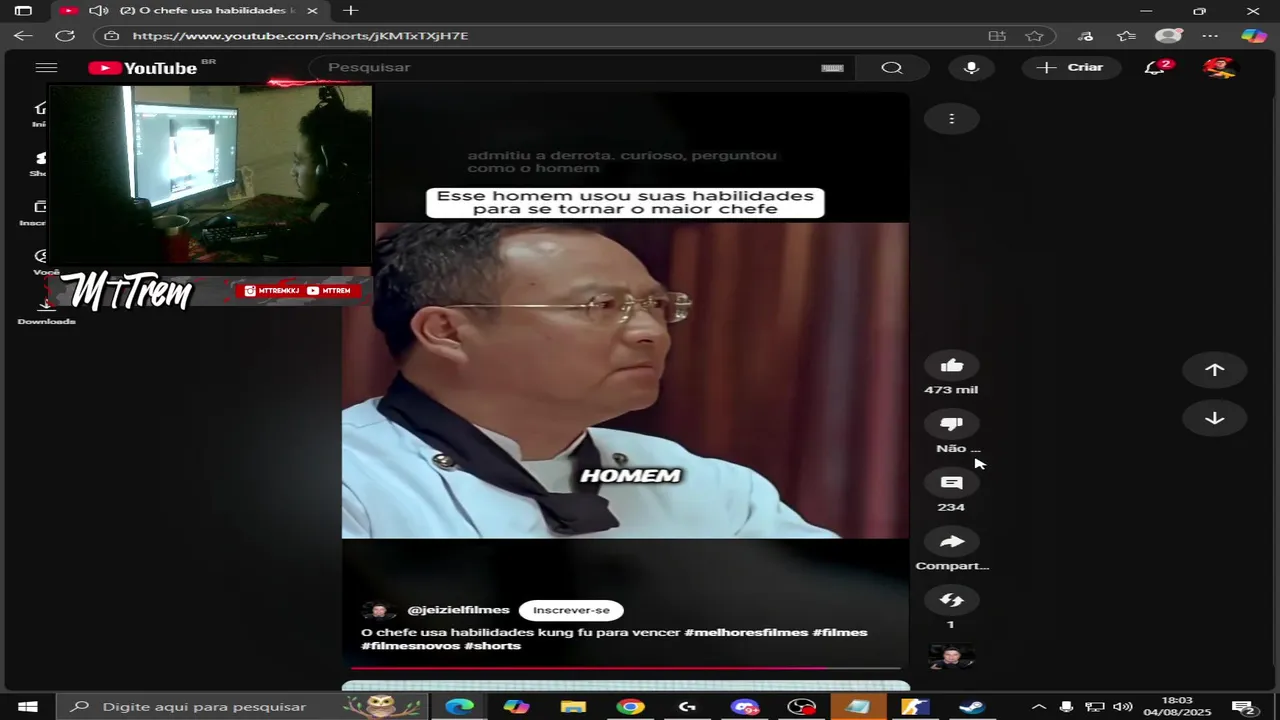Pause the Short by clicking the video
The width and height of the screenshot is (1280, 720).
pyautogui.click(x=626, y=380)
